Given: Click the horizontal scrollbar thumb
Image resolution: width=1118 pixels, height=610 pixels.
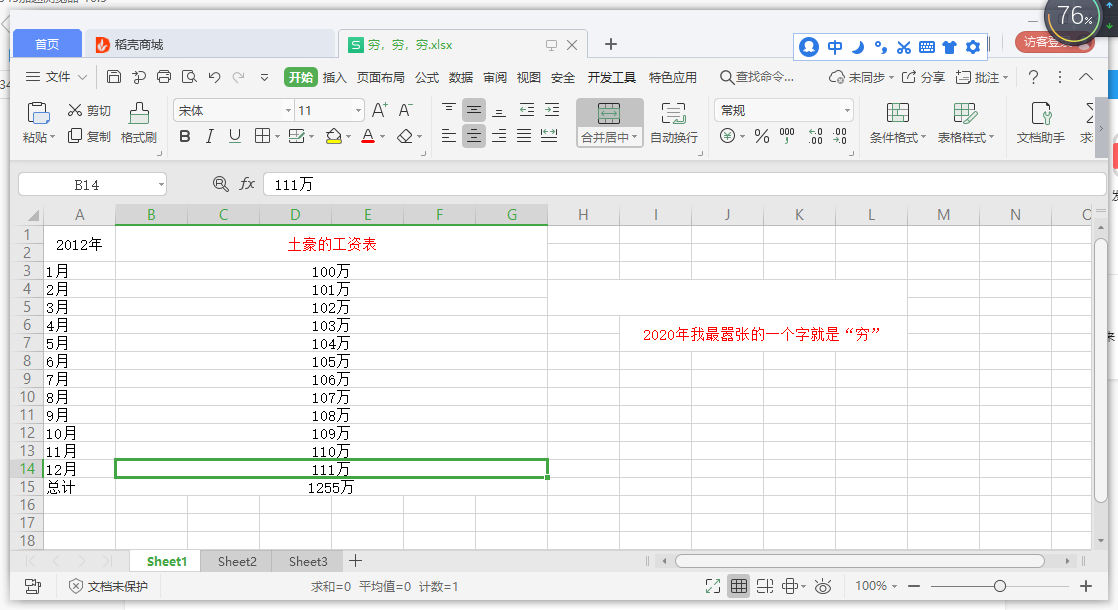Looking at the screenshot, I should [x=859, y=561].
